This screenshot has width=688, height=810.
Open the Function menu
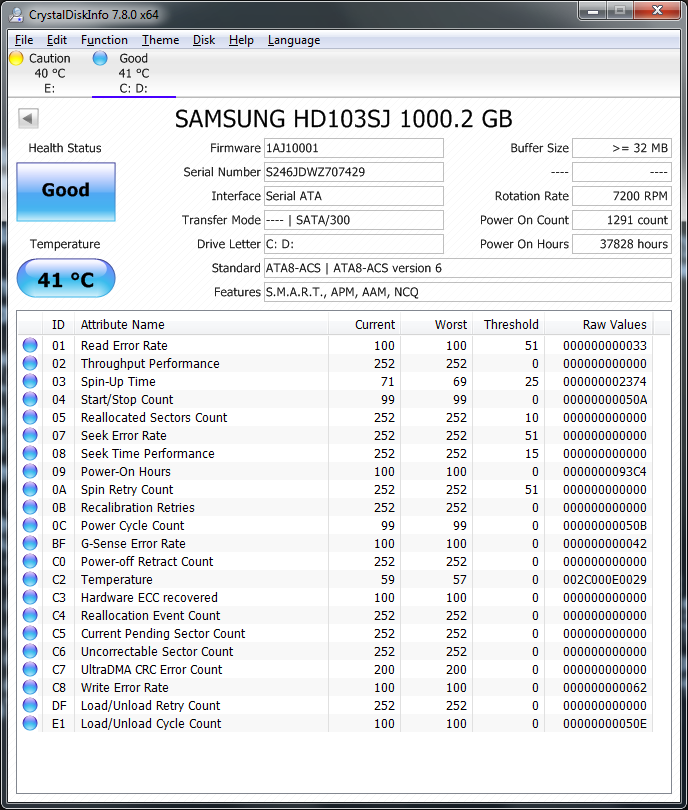click(x=104, y=40)
